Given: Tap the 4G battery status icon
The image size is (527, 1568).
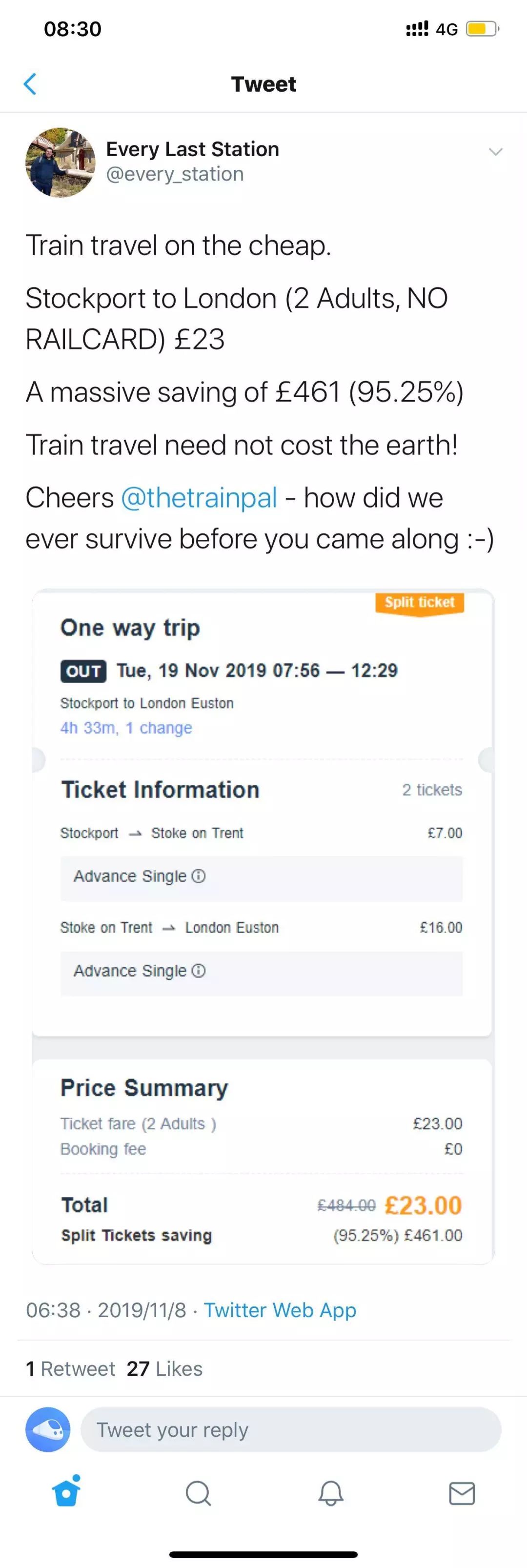Looking at the screenshot, I should 481,29.
